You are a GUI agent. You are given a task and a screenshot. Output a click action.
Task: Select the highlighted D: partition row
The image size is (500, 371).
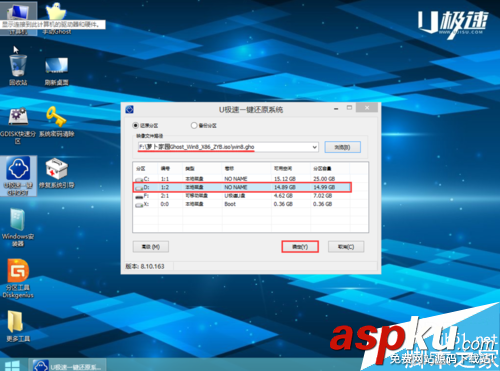(x=242, y=187)
